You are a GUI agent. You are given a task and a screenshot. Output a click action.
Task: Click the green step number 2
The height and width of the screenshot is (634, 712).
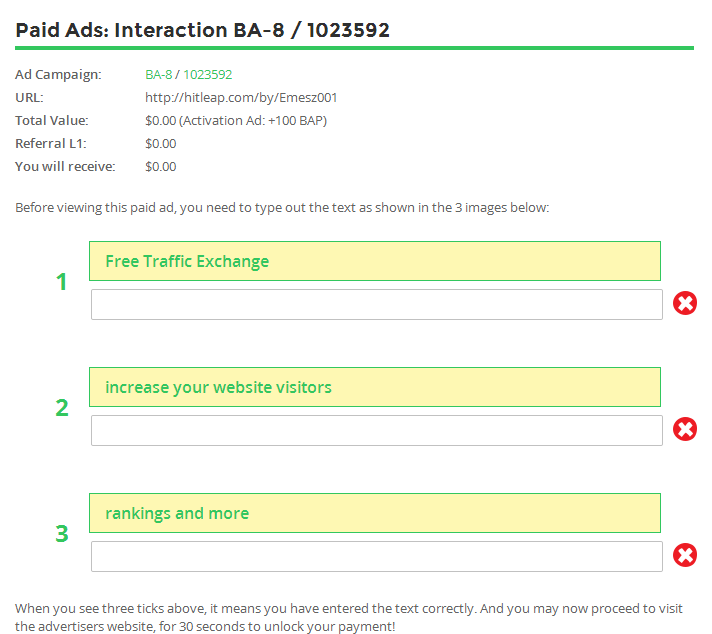62,408
